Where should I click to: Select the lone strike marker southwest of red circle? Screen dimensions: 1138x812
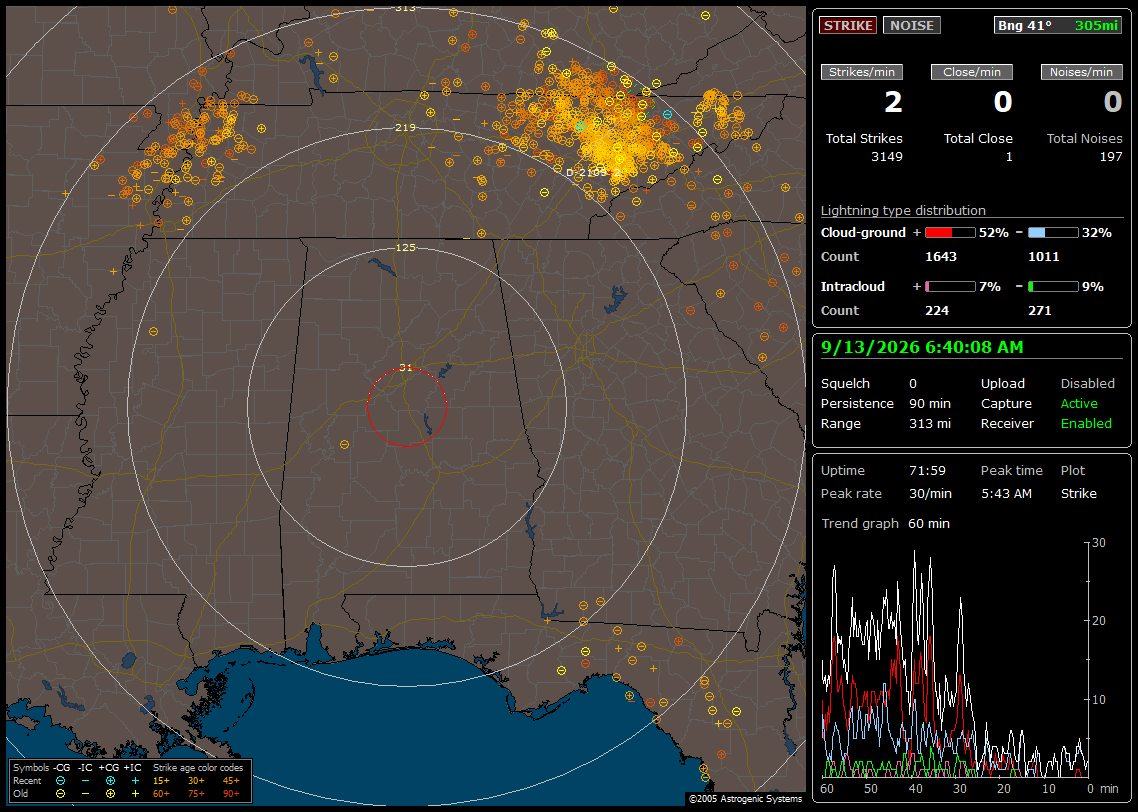point(345,444)
